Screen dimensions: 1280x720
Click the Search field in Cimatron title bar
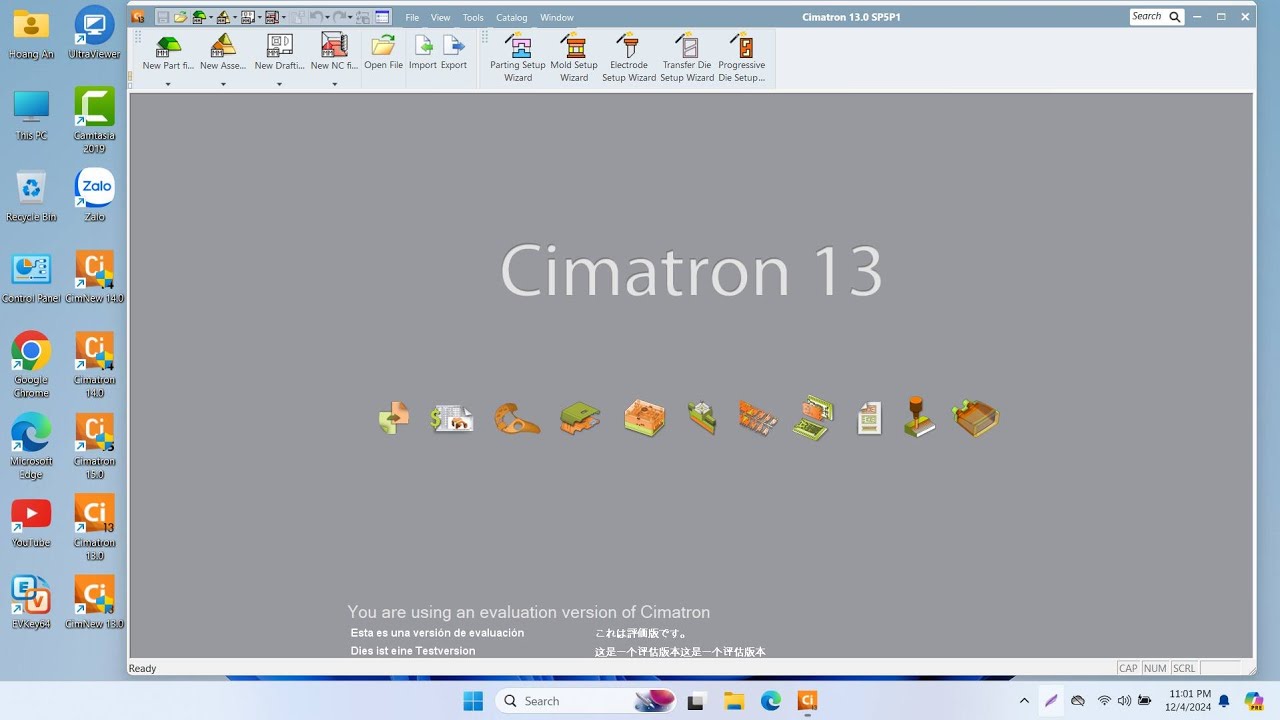pos(1148,16)
